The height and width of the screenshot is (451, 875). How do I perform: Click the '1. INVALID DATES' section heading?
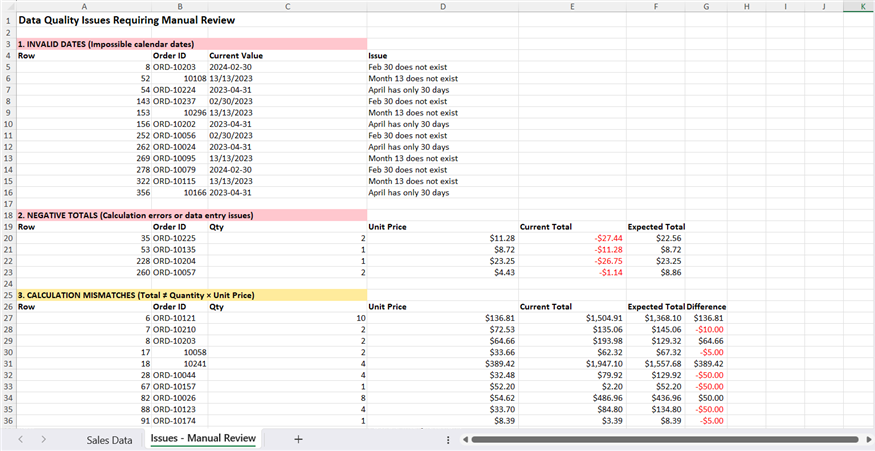(106, 44)
